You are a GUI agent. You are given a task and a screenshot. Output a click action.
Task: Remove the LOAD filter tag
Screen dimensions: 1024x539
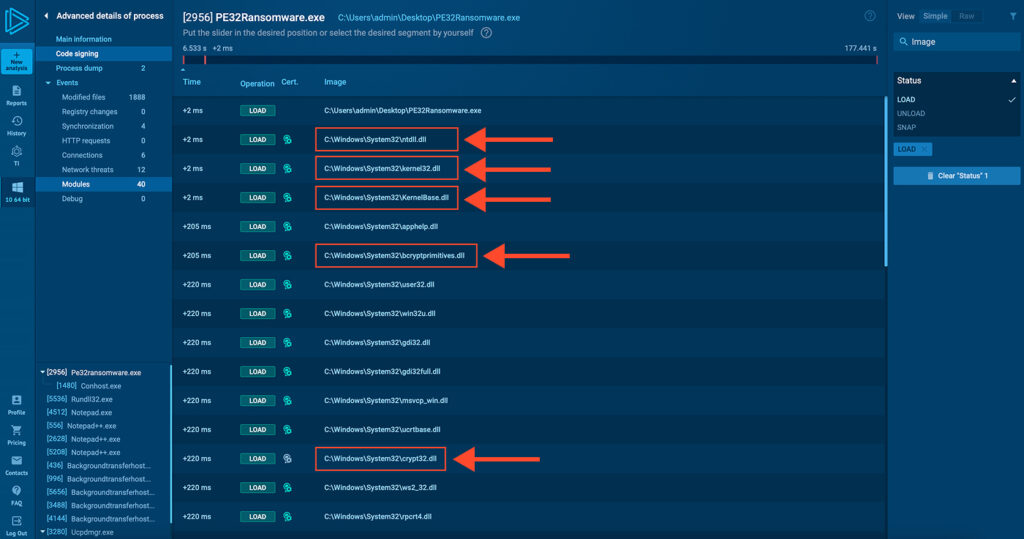(925, 149)
